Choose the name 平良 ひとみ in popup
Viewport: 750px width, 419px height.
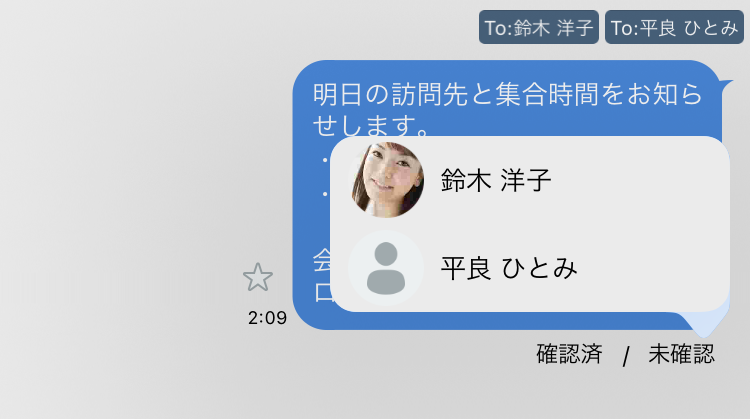tap(509, 268)
